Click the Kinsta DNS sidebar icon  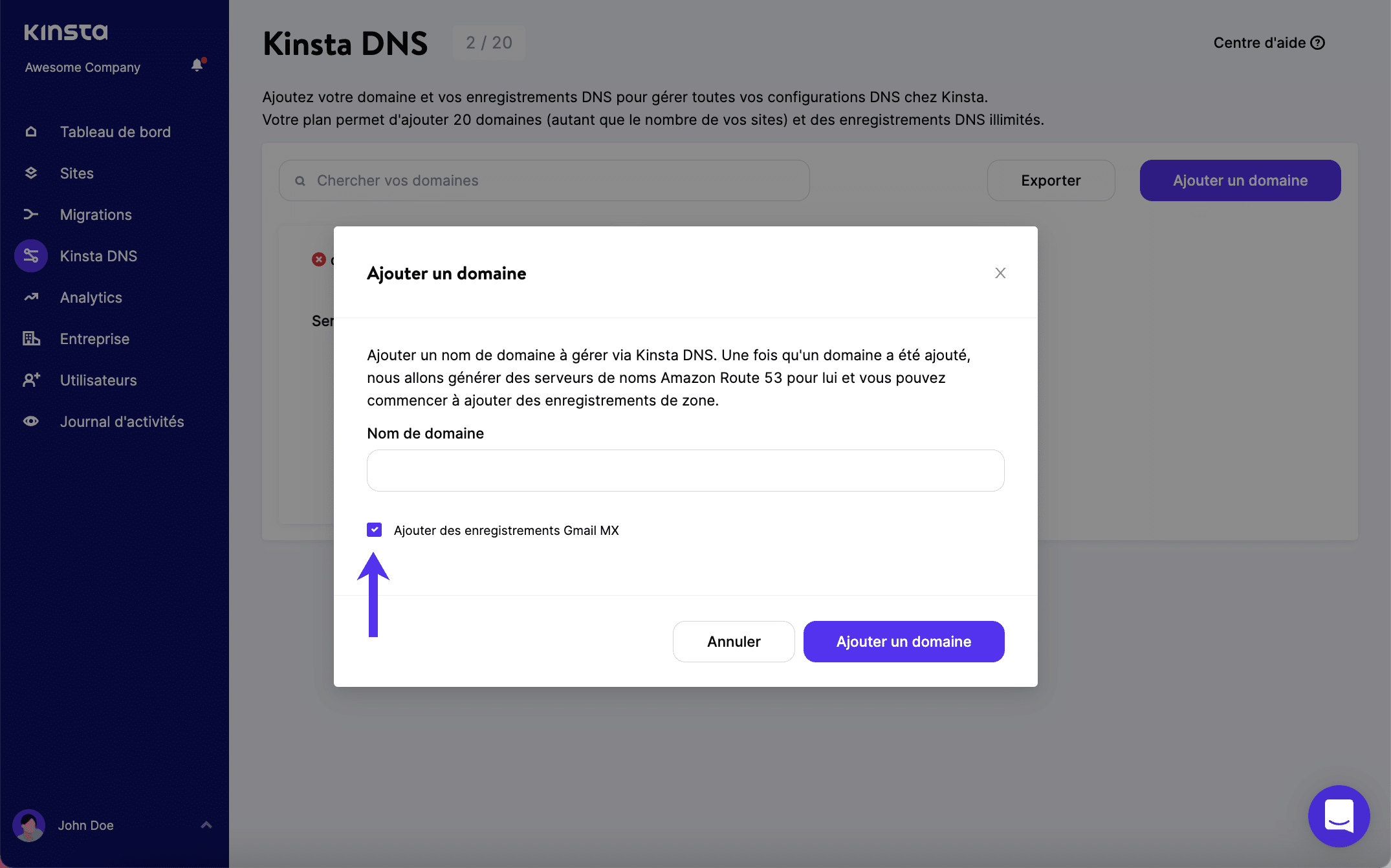31,256
